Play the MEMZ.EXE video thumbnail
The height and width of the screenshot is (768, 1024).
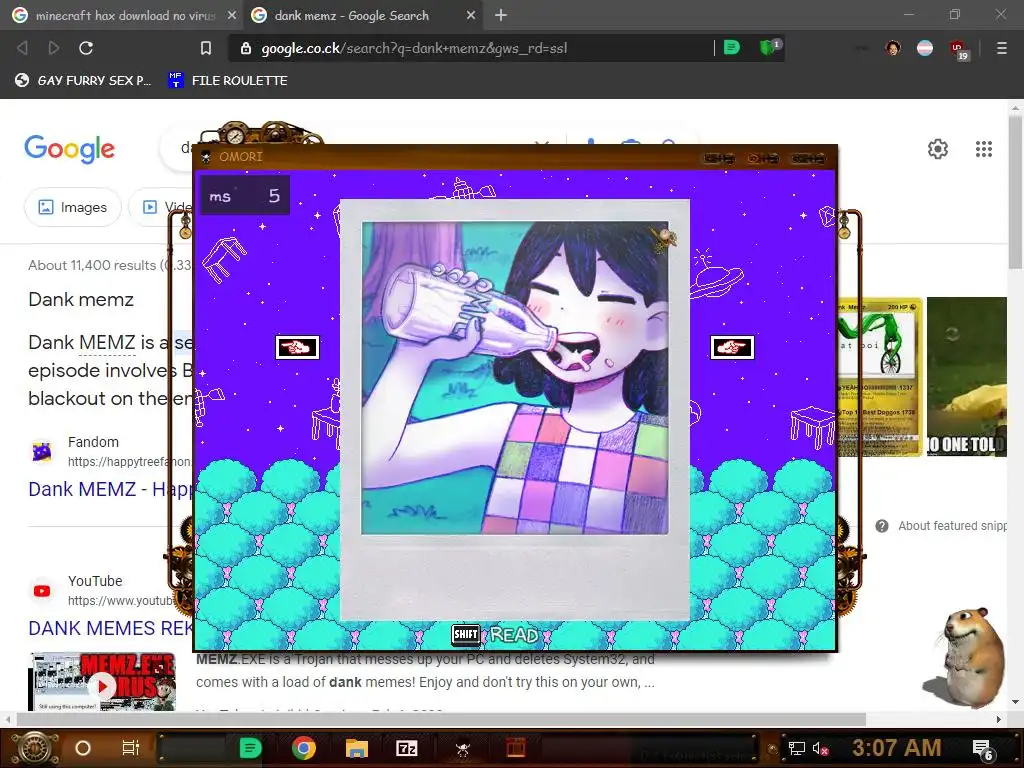point(103,682)
